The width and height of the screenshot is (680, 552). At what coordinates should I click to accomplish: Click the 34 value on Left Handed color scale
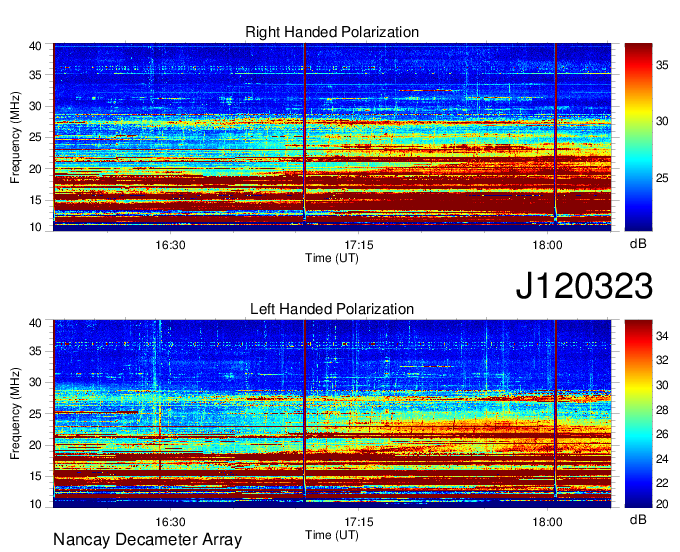[662, 336]
